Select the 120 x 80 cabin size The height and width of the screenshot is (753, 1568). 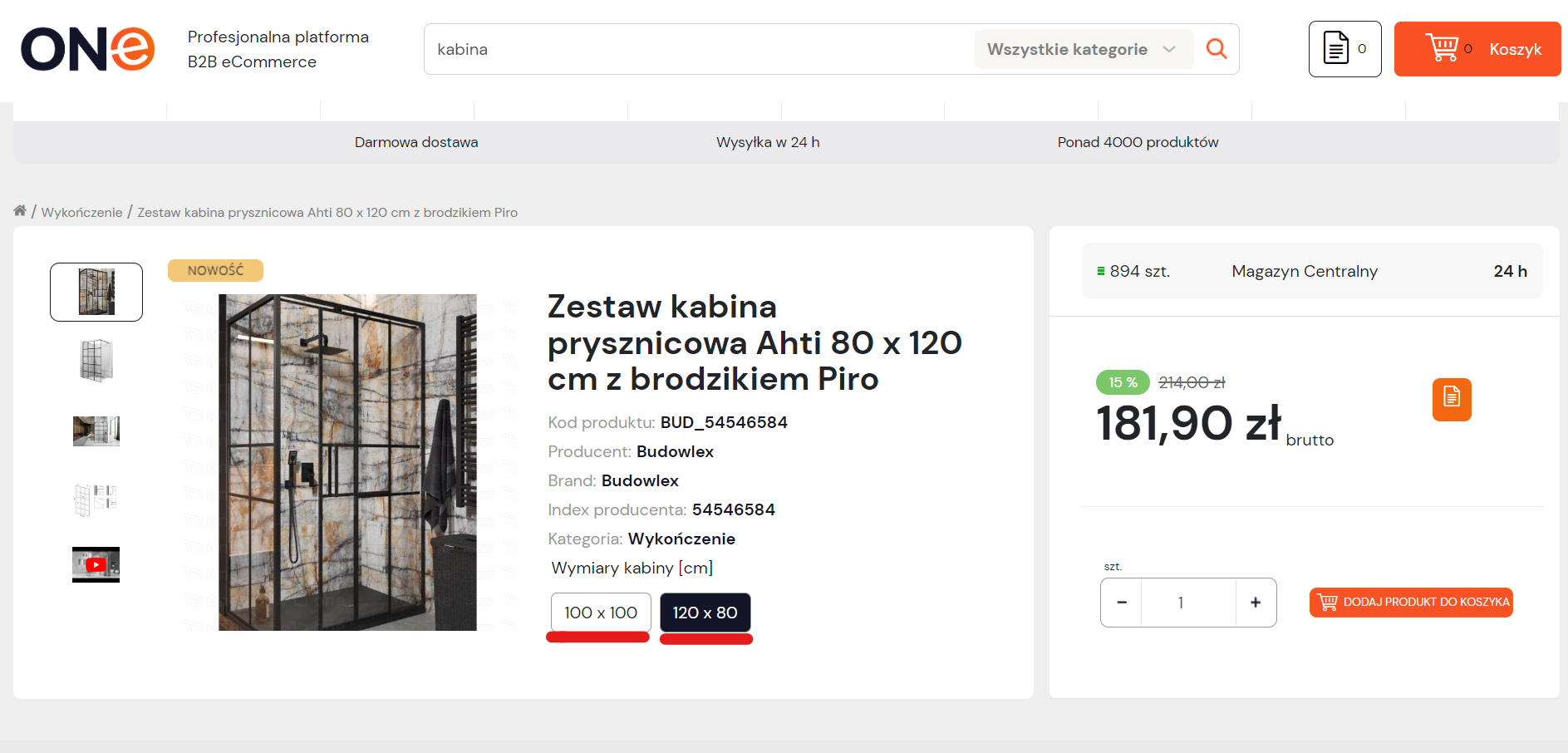[x=705, y=613]
